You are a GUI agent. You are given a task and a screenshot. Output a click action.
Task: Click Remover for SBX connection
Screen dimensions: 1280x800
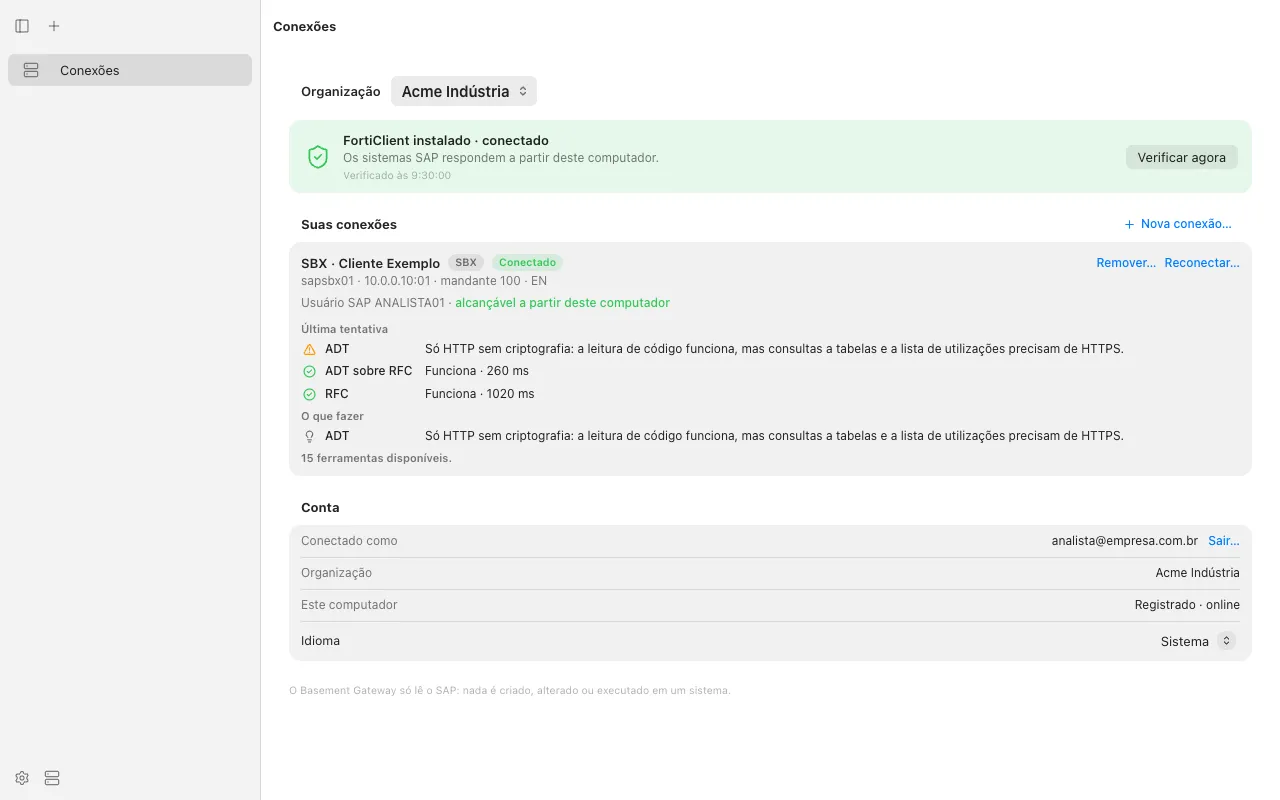click(x=1126, y=263)
